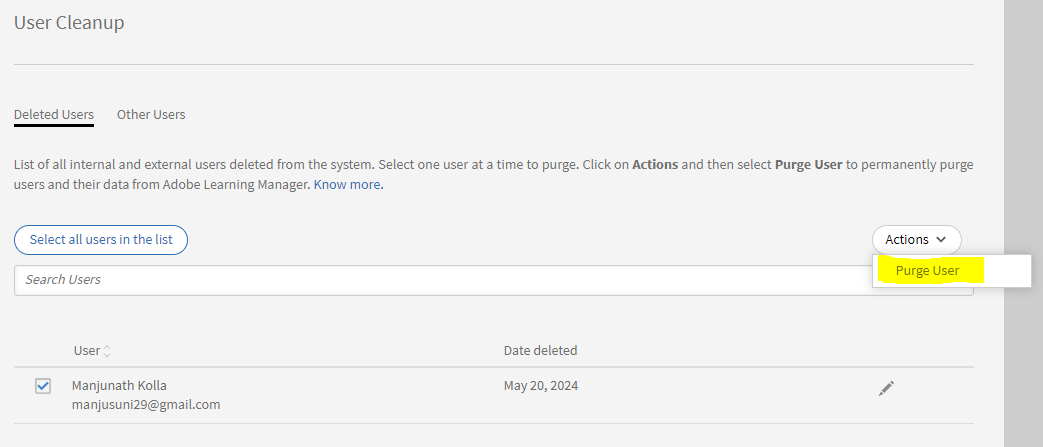Viewport: 1043px width, 447px height.
Task: Uncheck the Manjunath Kolla row checkbox
Action: (x=43, y=386)
